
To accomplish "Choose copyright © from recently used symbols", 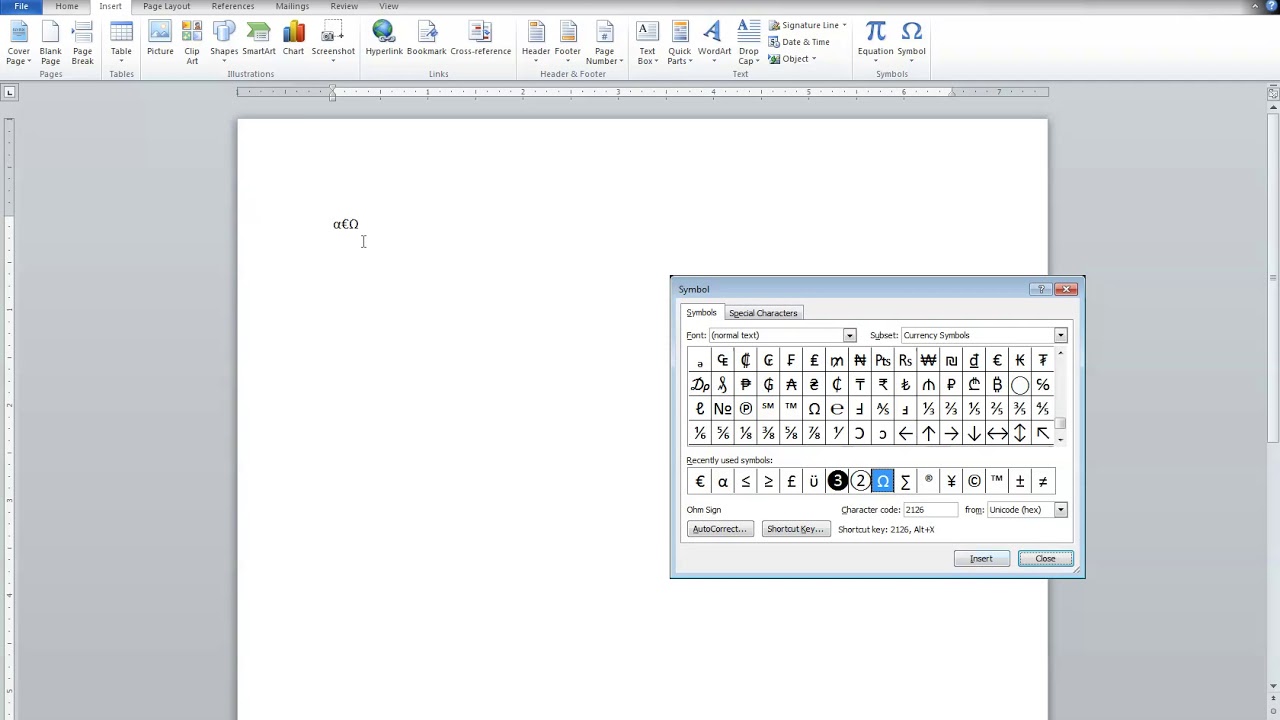I will click(x=974, y=482).
